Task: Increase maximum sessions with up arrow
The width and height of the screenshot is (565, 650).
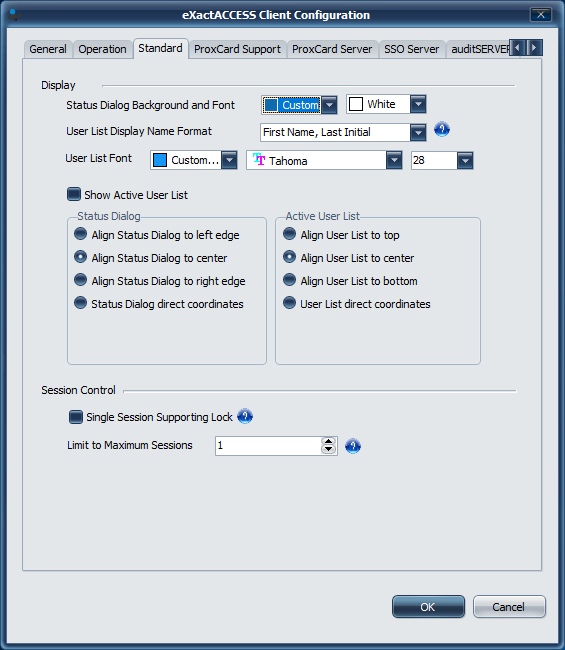Action: click(x=329, y=441)
